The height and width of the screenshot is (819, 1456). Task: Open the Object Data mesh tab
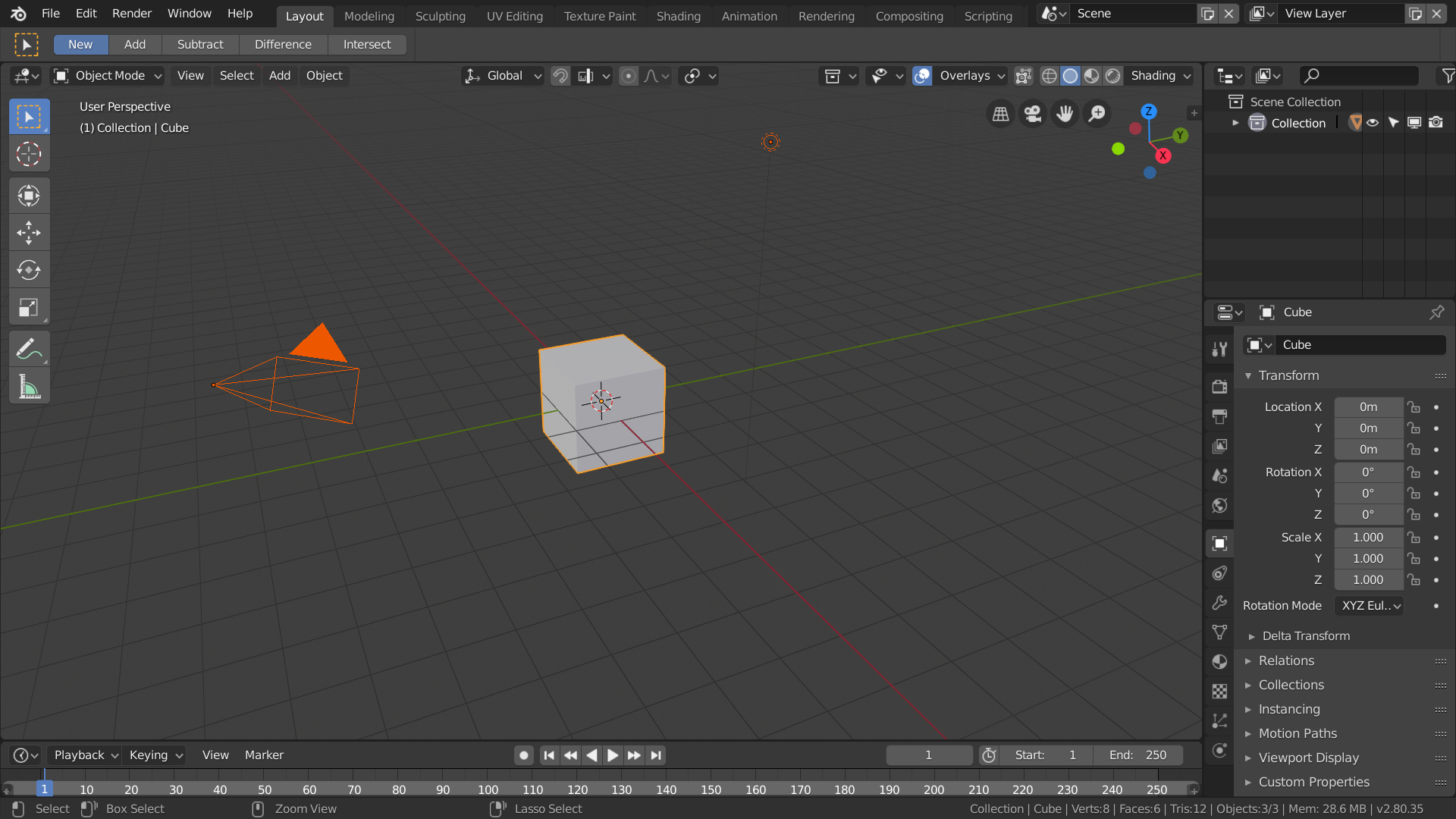point(1219,632)
